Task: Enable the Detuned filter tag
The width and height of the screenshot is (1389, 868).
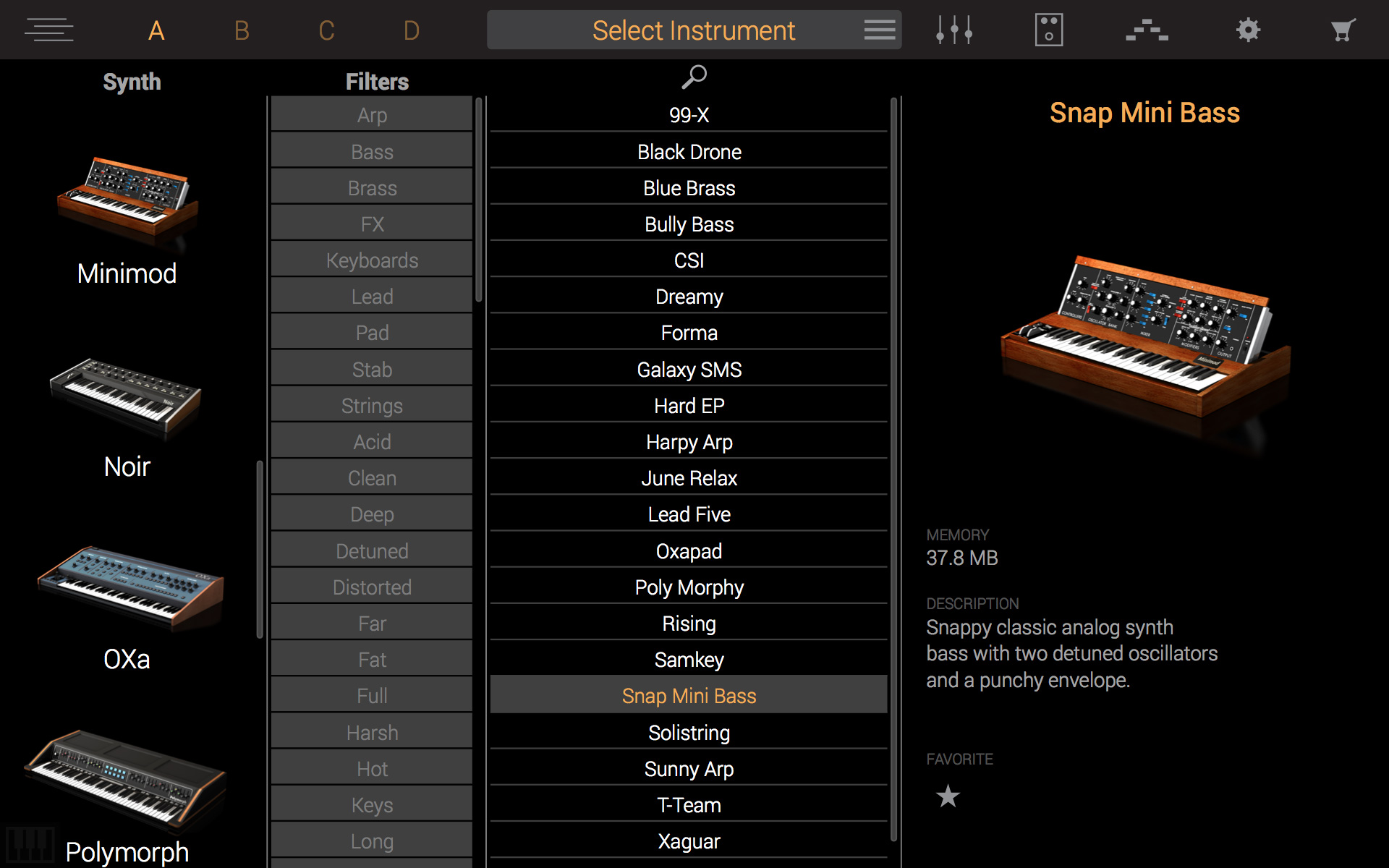Action: (x=372, y=551)
